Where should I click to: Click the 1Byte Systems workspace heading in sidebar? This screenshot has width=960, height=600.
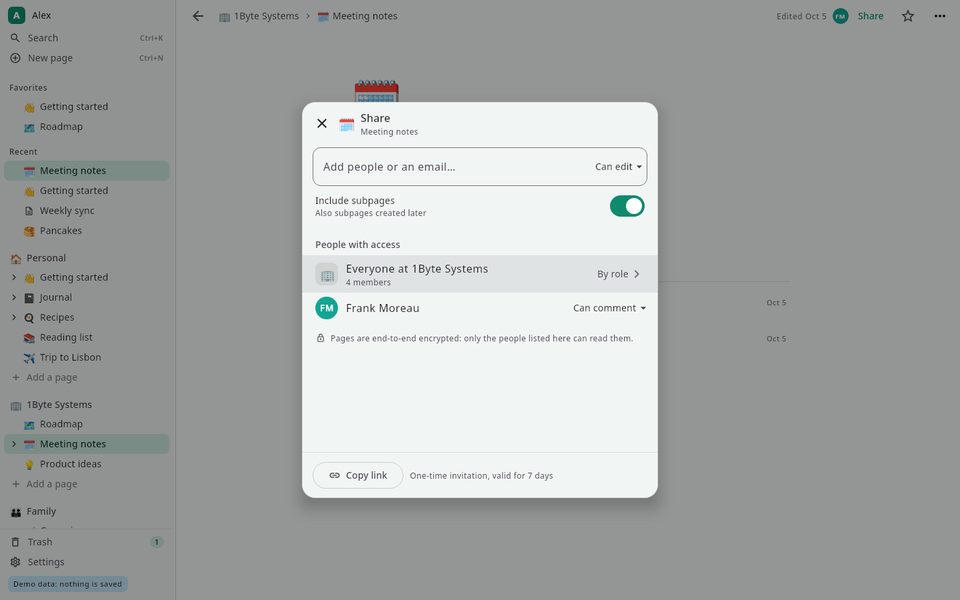[59, 405]
